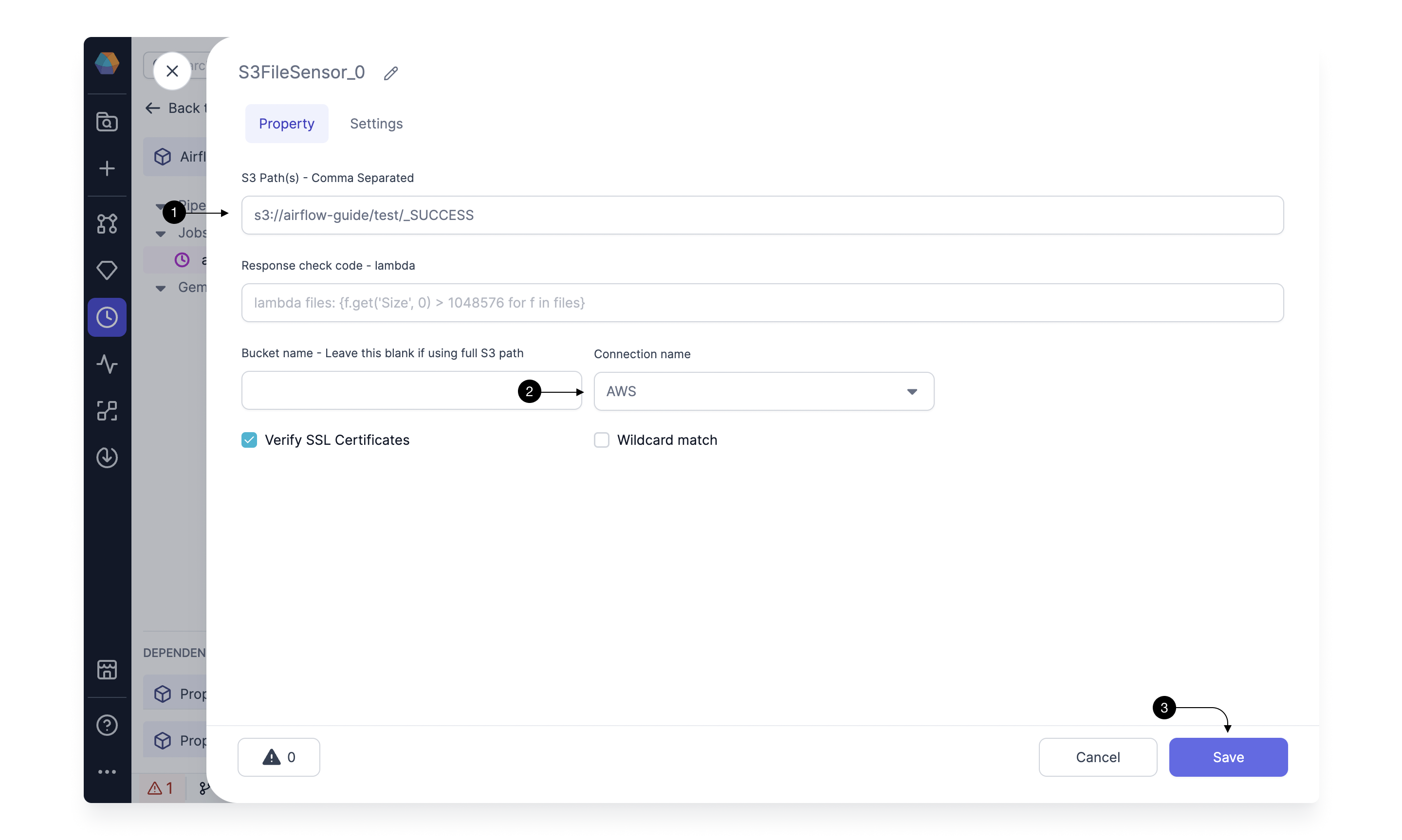Click the pencil icon to rename S3FileSensor_0

click(390, 73)
